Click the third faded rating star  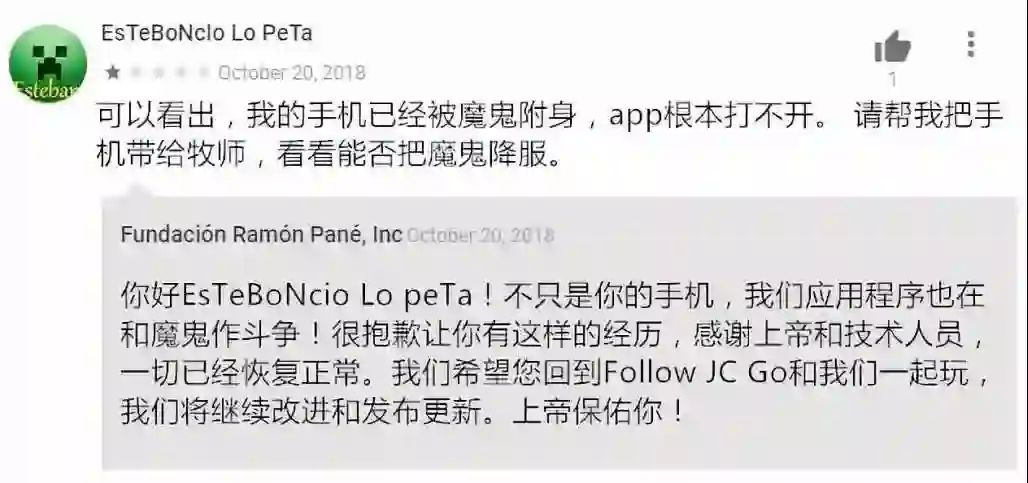[159, 71]
